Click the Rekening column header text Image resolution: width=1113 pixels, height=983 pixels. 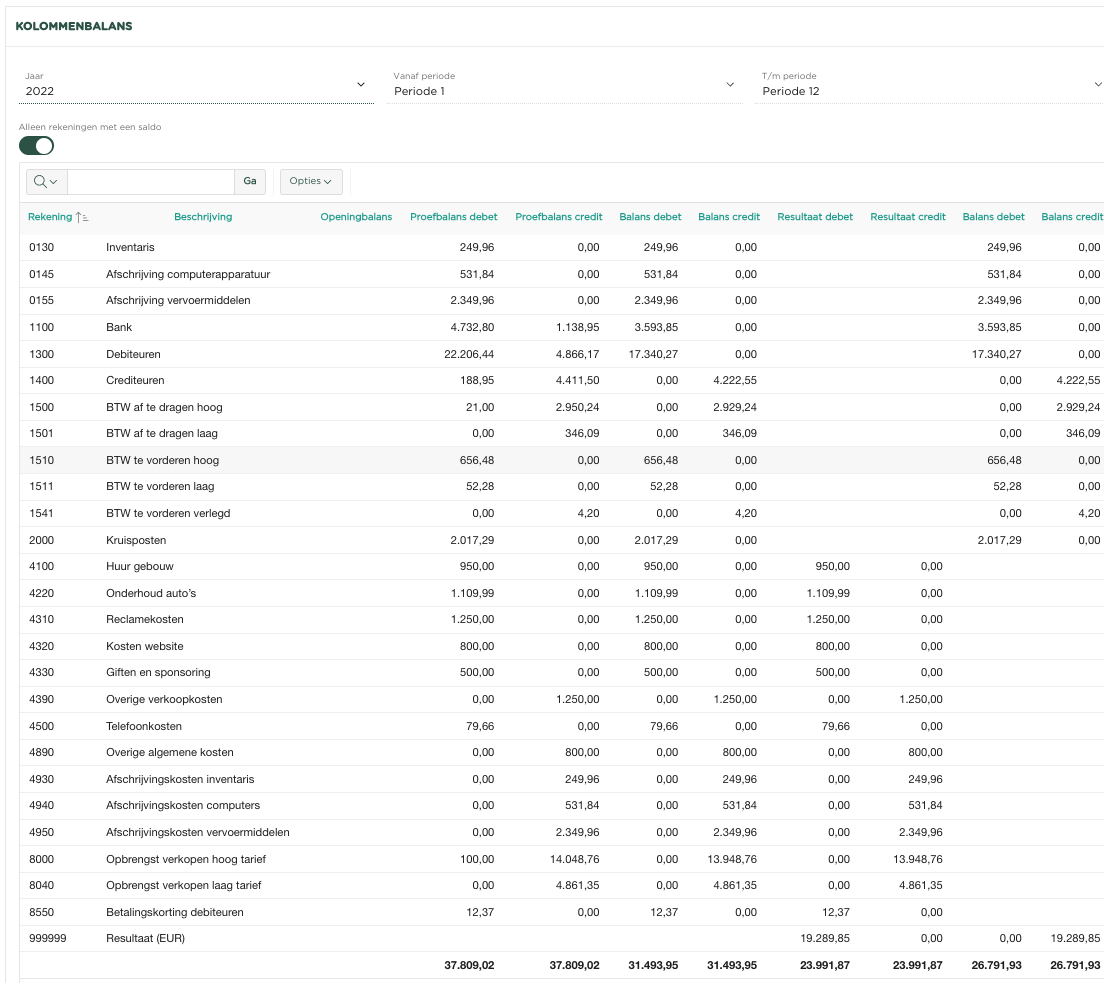pyautogui.click(x=50, y=217)
